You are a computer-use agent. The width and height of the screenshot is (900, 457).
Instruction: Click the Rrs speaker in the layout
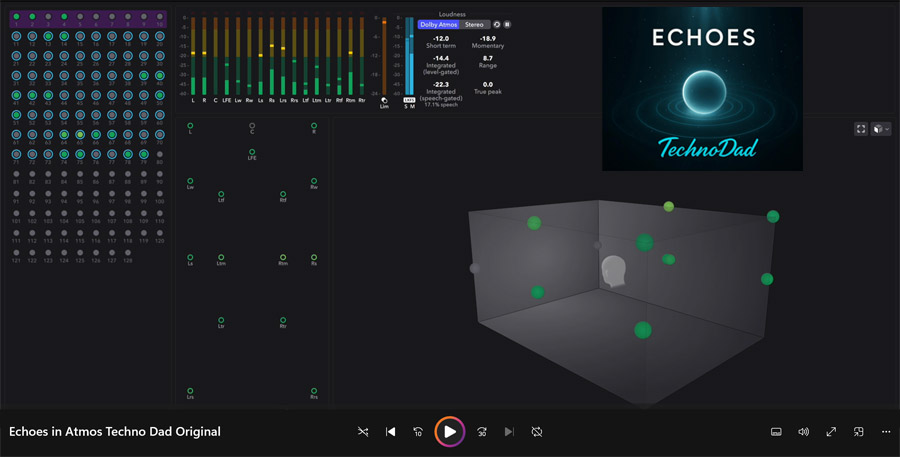click(x=314, y=391)
